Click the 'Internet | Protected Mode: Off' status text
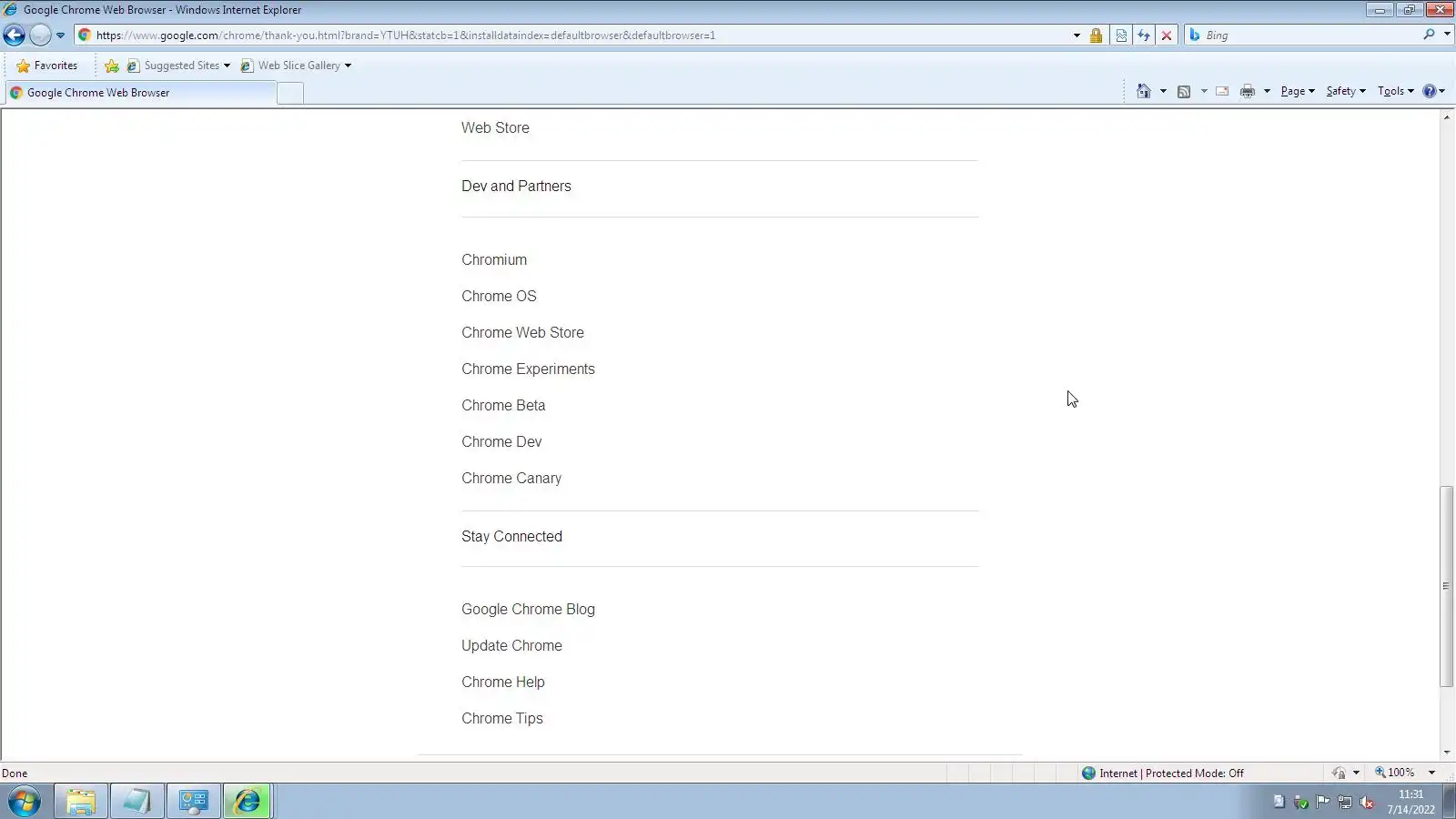 1171,773
